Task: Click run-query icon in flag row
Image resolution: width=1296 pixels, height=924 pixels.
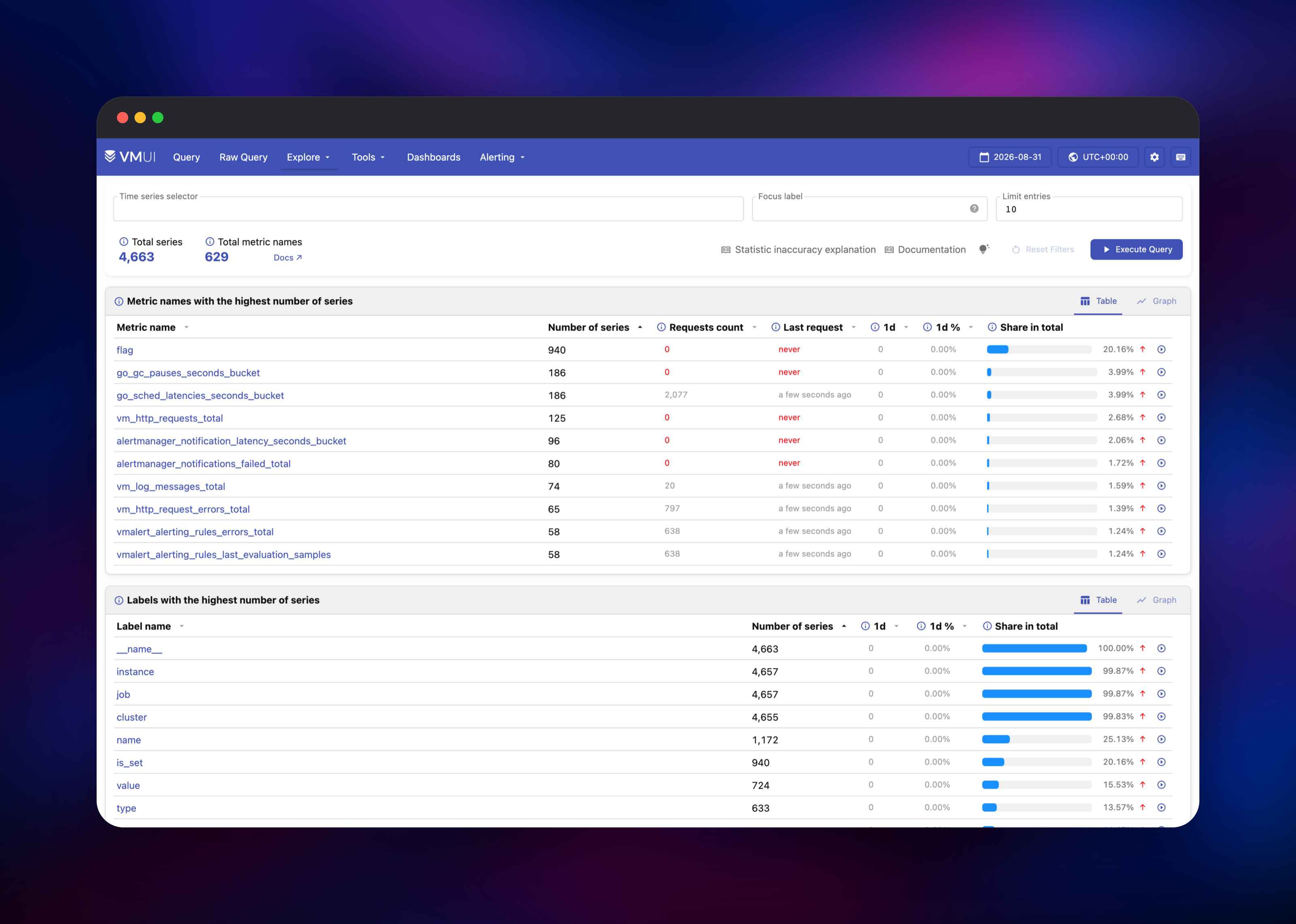Action: (x=1161, y=349)
